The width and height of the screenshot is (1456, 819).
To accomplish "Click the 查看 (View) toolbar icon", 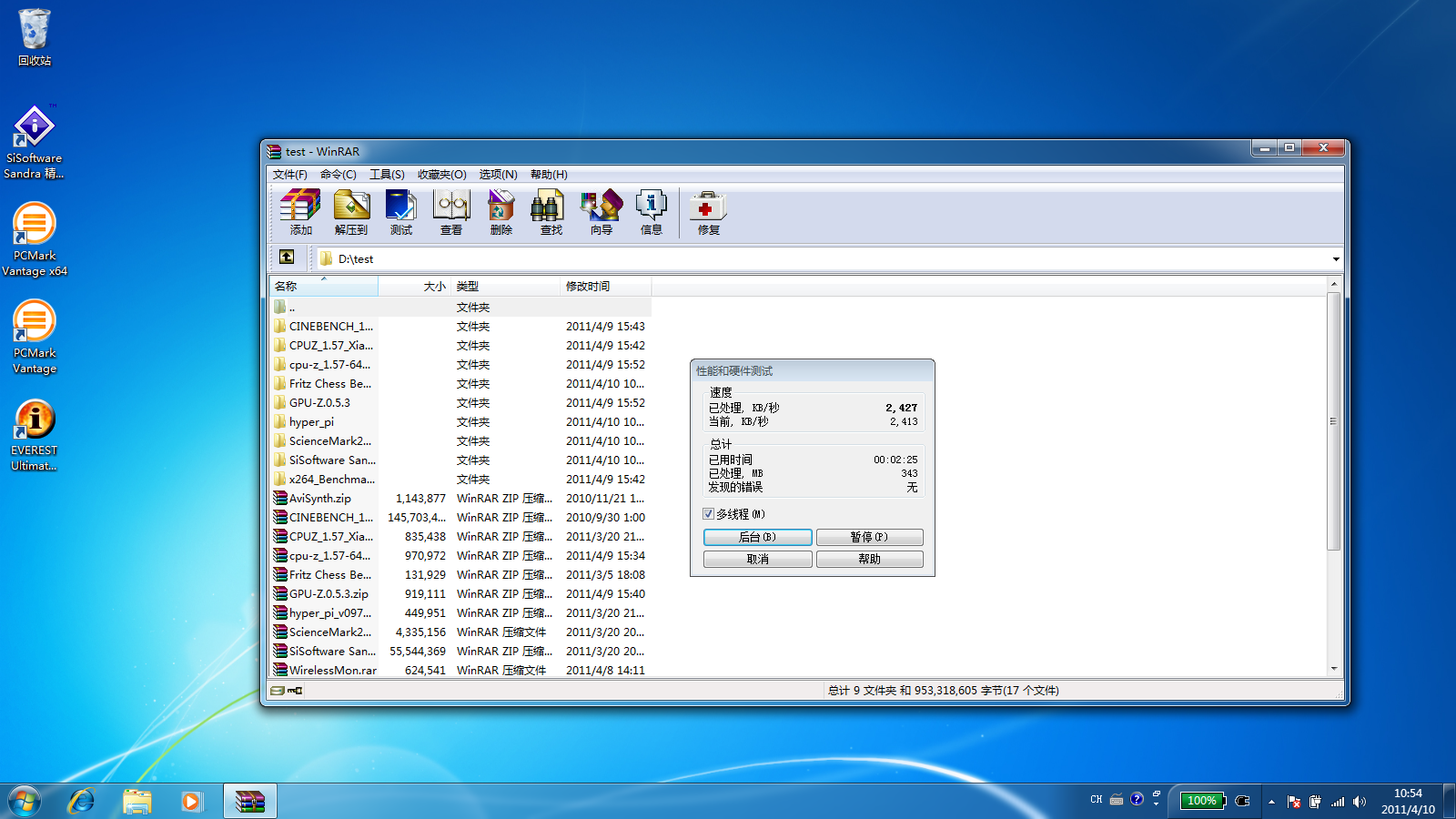I will click(451, 212).
